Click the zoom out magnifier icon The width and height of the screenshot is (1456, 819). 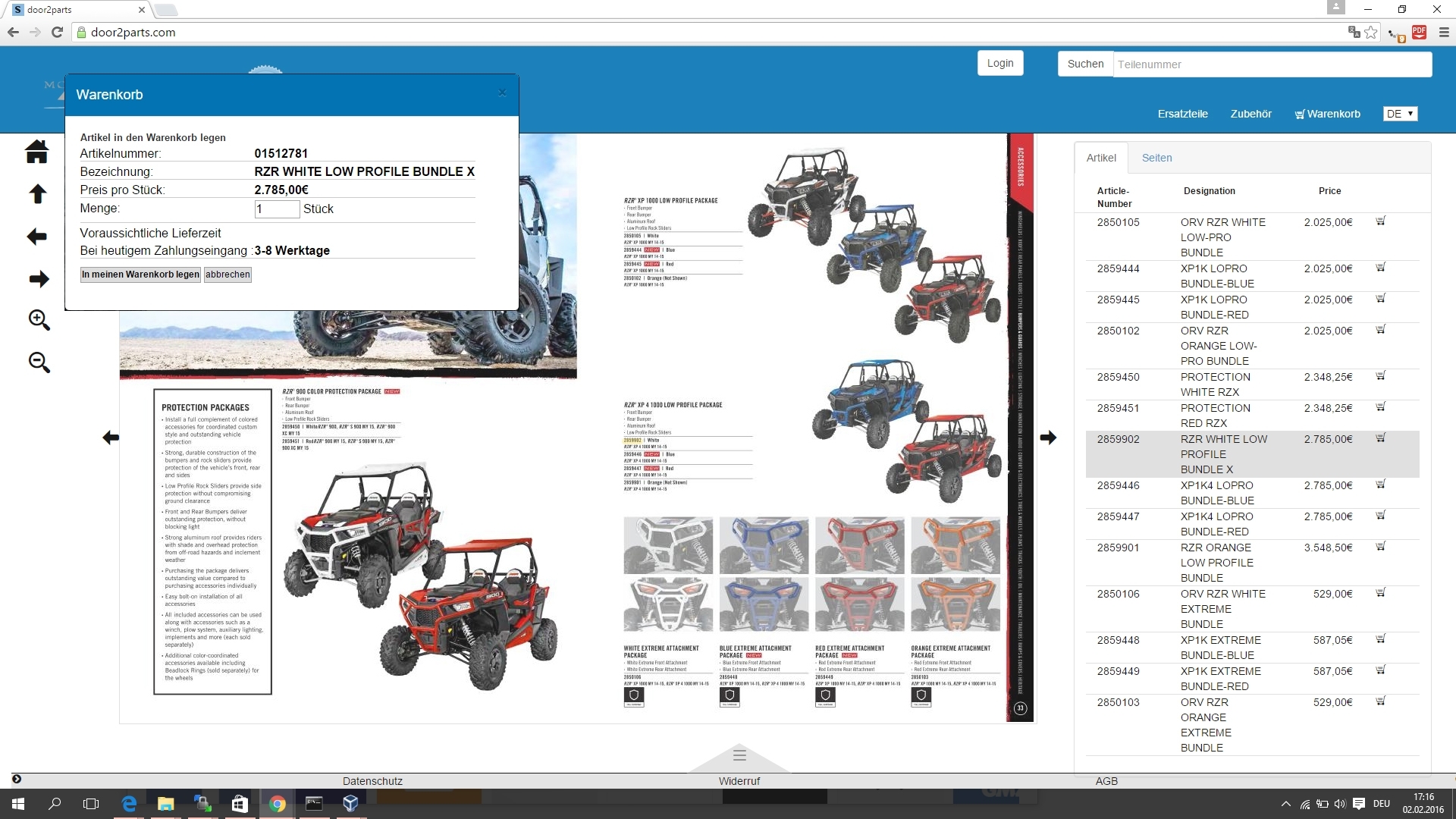pos(39,362)
